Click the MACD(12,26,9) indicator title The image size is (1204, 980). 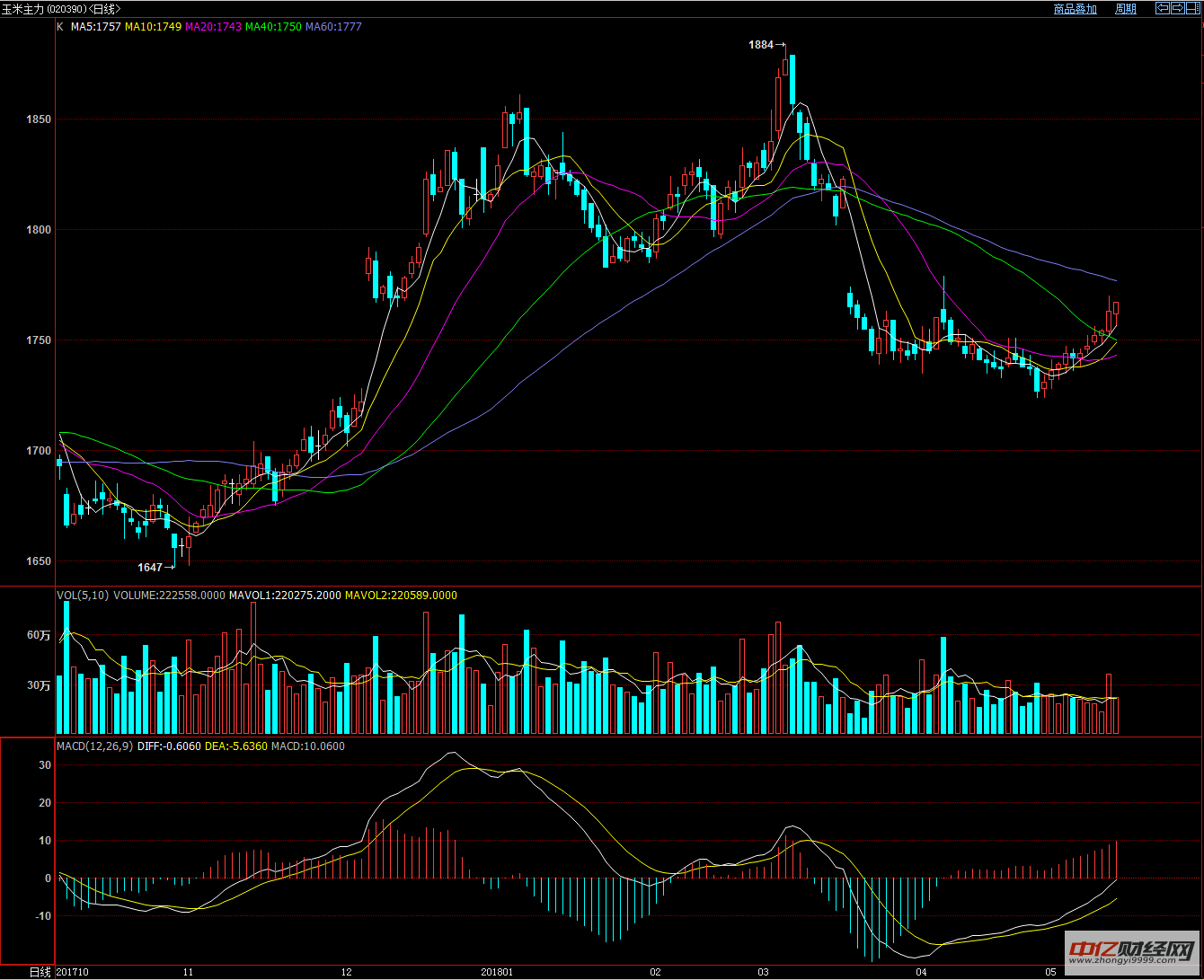(94, 746)
